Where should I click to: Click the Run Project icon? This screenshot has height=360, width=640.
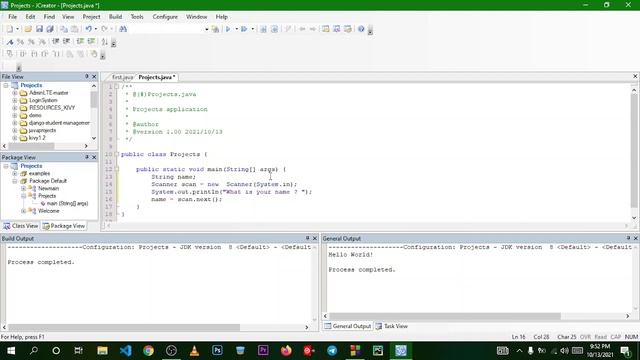(244, 29)
